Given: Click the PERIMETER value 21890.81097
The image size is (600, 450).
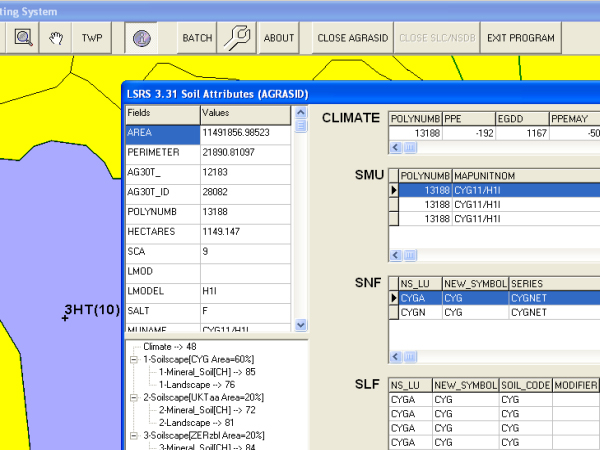Looking at the screenshot, I should click(x=245, y=155).
